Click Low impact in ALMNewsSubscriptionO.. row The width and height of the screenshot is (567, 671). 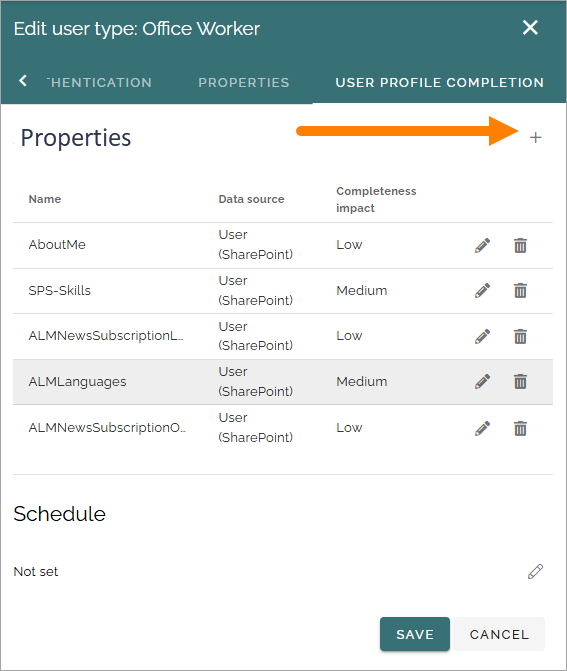click(x=349, y=428)
